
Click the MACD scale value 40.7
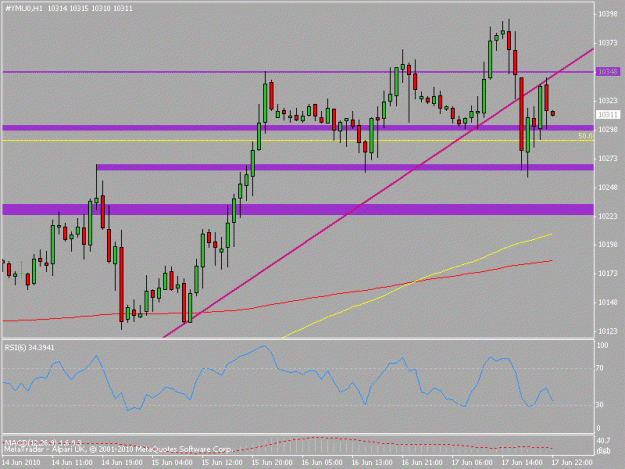[x=603, y=441]
